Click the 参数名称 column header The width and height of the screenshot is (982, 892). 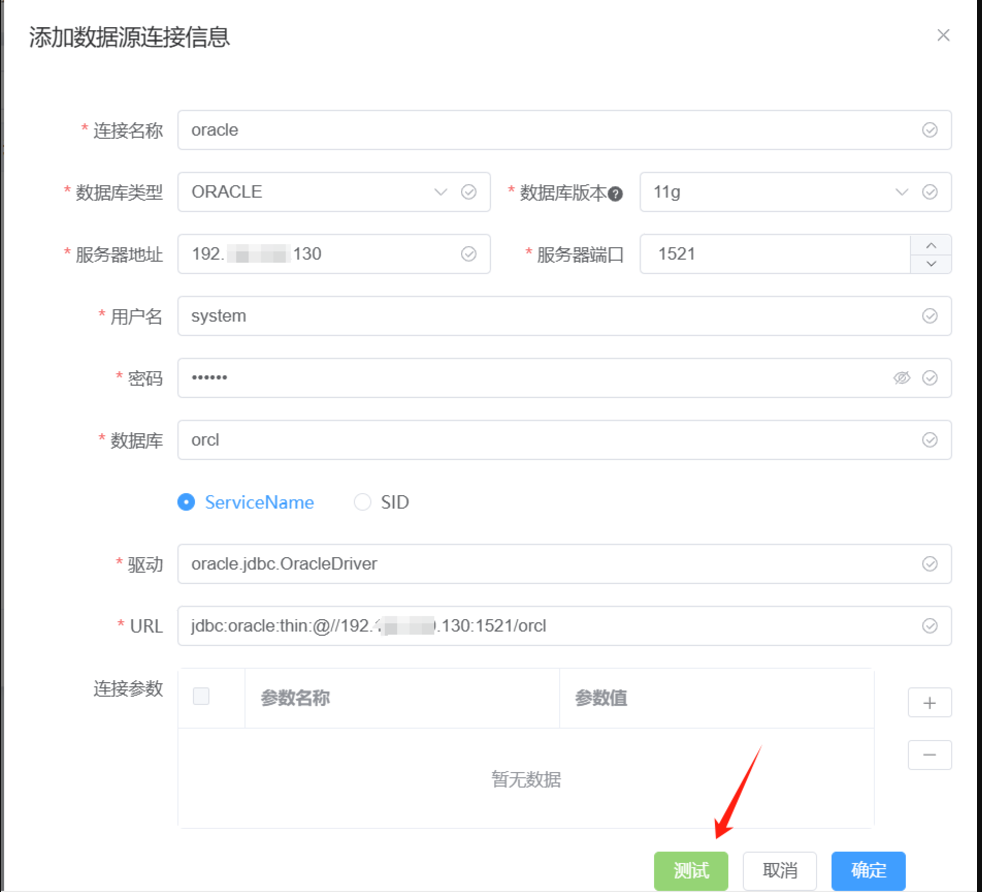[295, 698]
